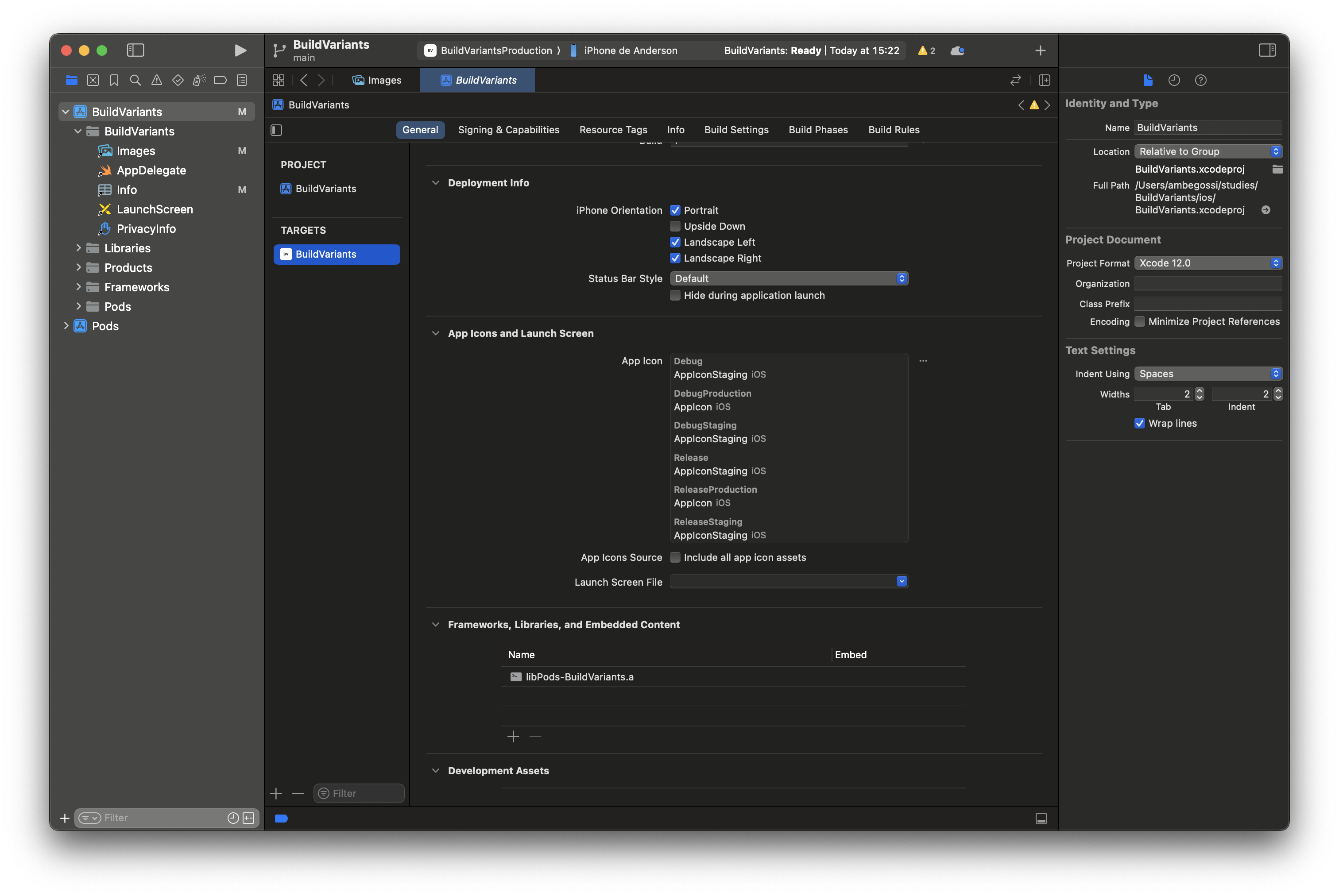The image size is (1339, 896).
Task: Show the History inspector
Action: 1174,80
